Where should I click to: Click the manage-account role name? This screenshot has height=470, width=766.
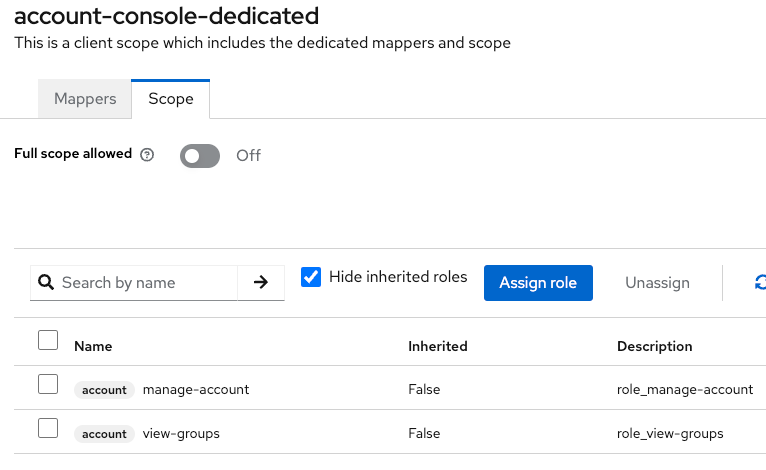(196, 390)
